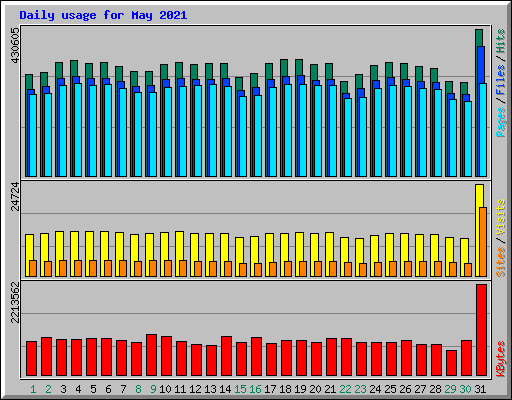This screenshot has height=400, width=512.
Task: Click day 29 on the x-axis
Action: coord(450,389)
